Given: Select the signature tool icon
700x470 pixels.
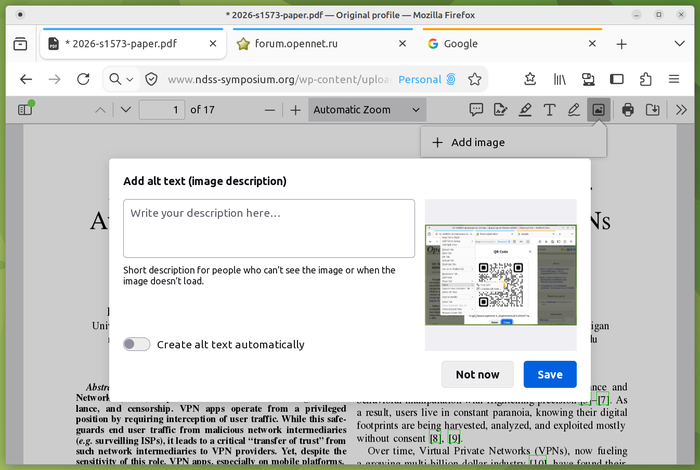Looking at the screenshot, I should tap(500, 109).
